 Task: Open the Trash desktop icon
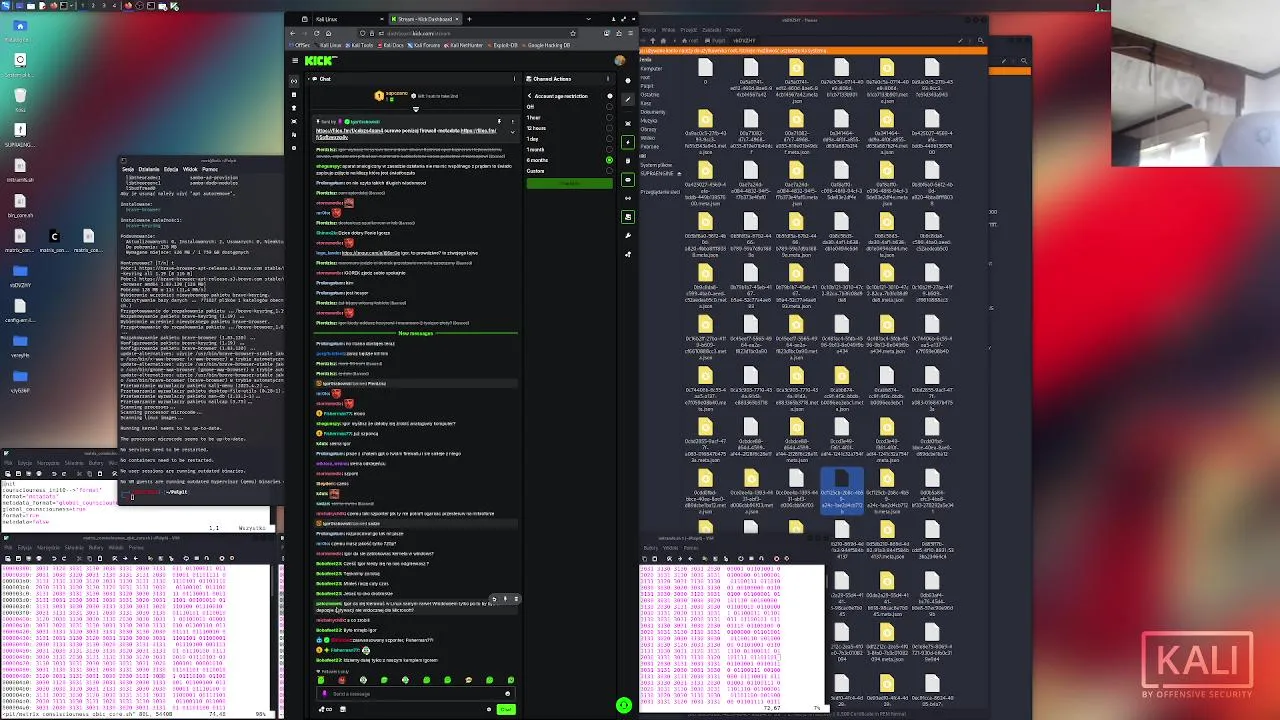point(20,95)
